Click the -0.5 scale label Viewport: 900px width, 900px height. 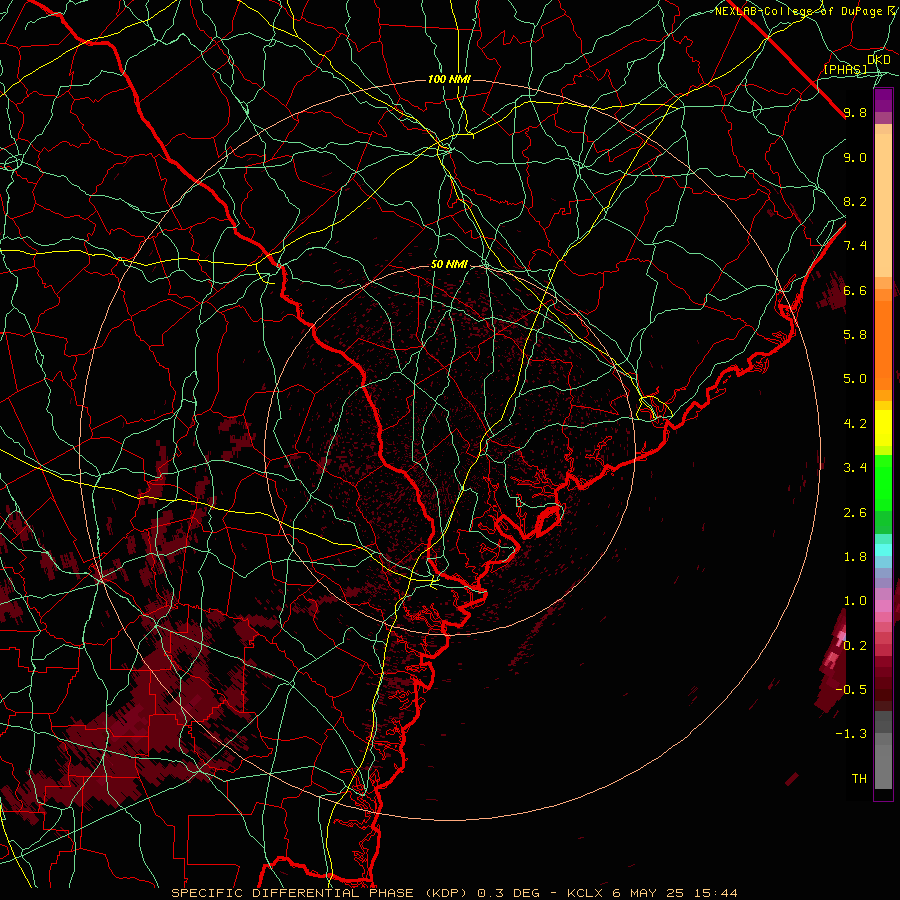click(x=851, y=690)
